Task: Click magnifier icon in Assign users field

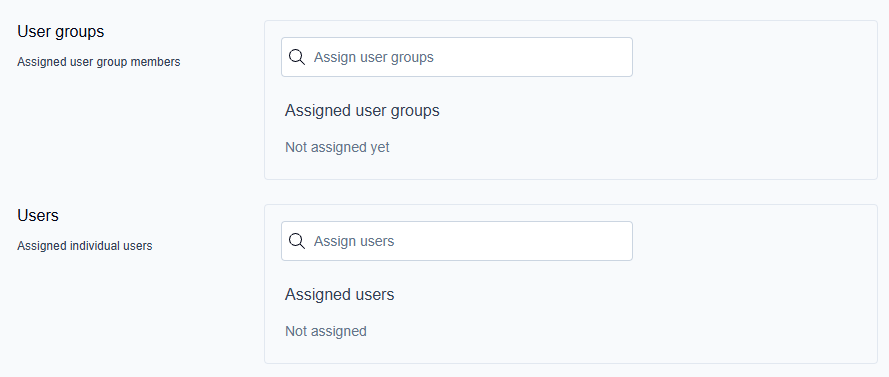Action: (x=297, y=241)
